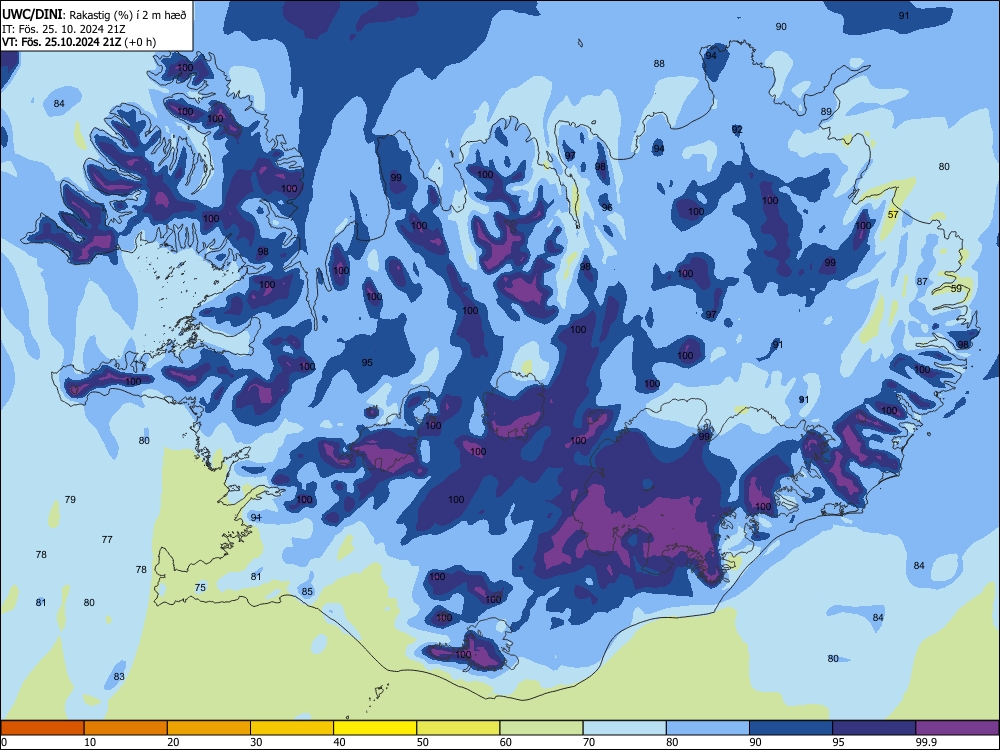The height and width of the screenshot is (750, 1000).
Task: Select the orange 10–20 legend swatch
Action: click(126, 728)
